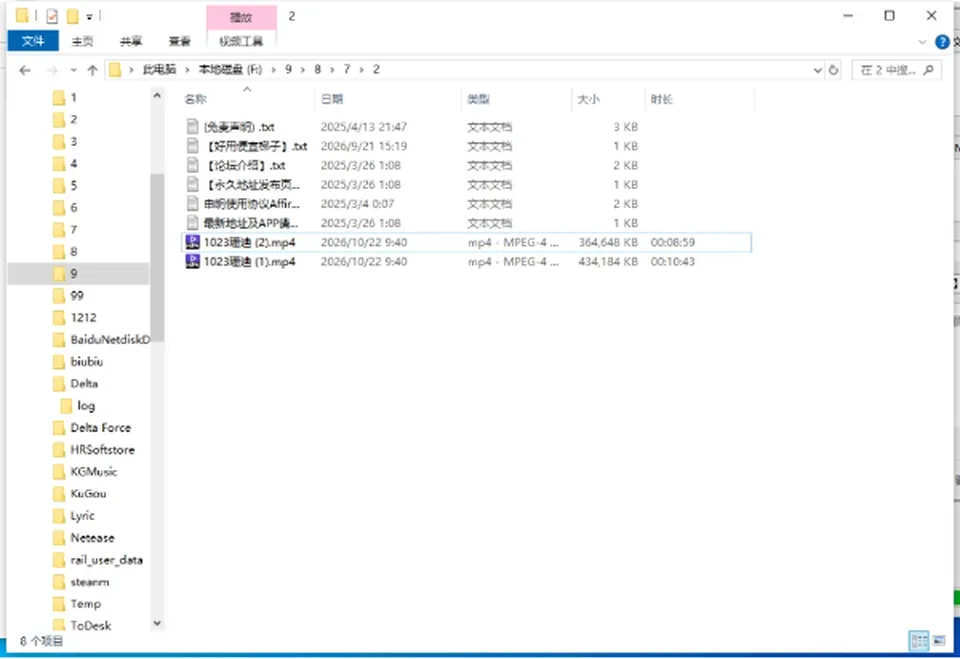
Task: Open the chevron after 此电脑 in the address bar
Action: click(187, 70)
